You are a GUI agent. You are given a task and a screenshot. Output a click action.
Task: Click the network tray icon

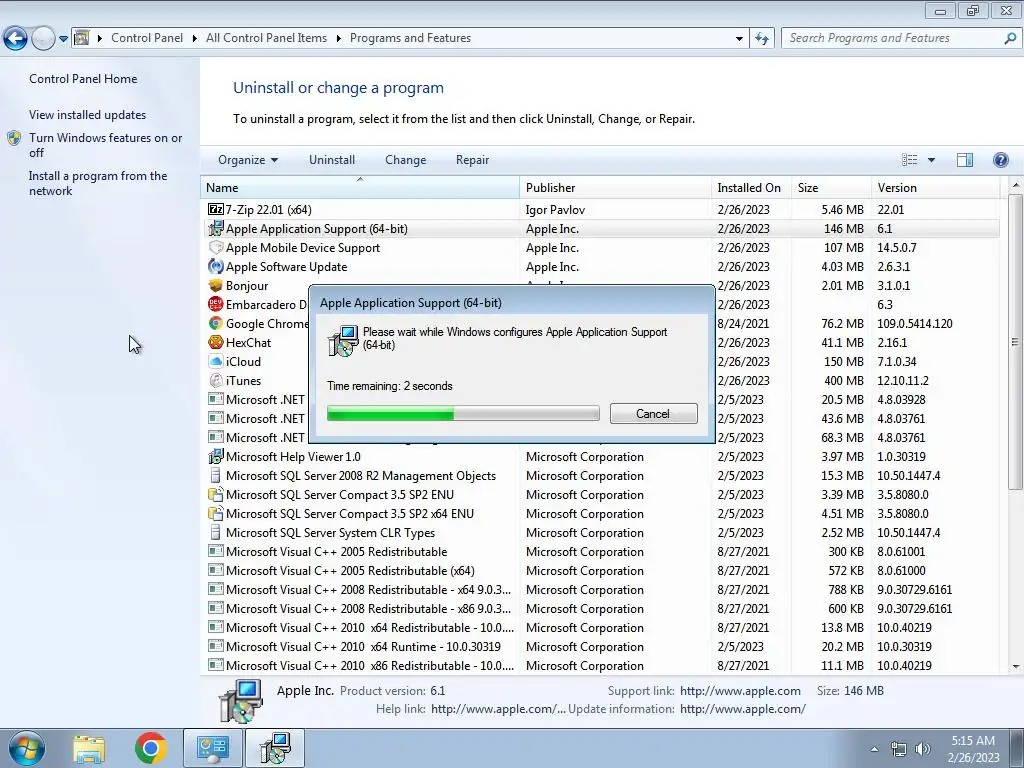click(899, 749)
